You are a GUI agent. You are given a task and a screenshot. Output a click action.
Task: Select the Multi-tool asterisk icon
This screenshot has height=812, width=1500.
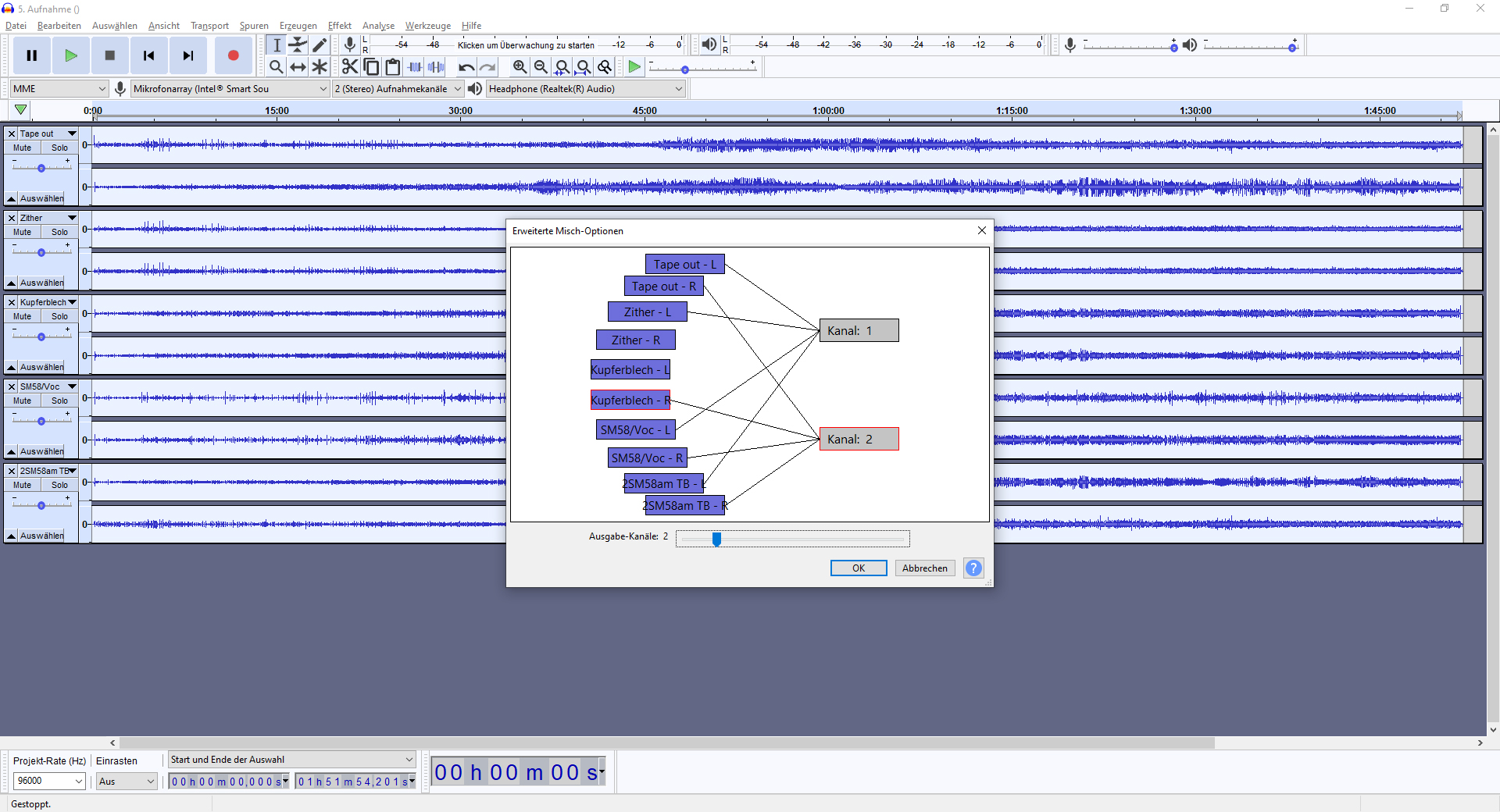tap(320, 67)
